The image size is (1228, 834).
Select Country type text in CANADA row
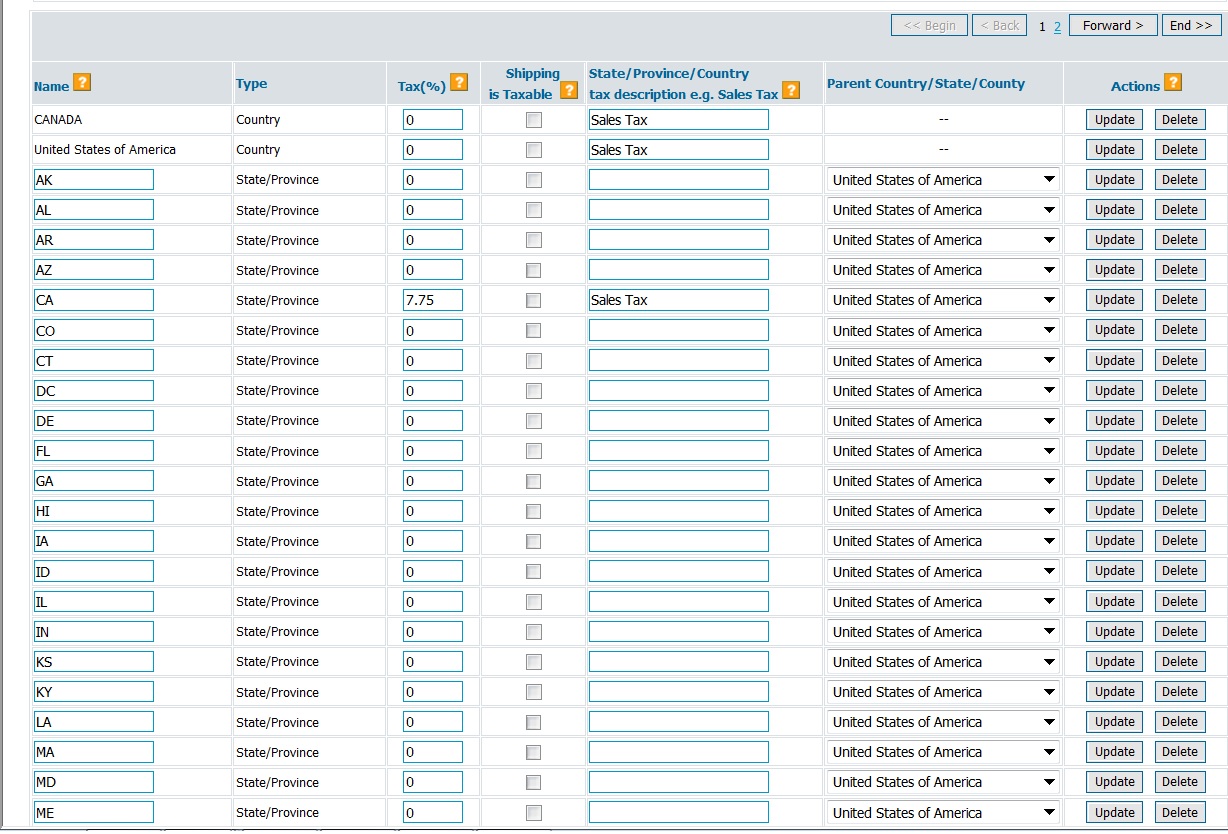(258, 120)
